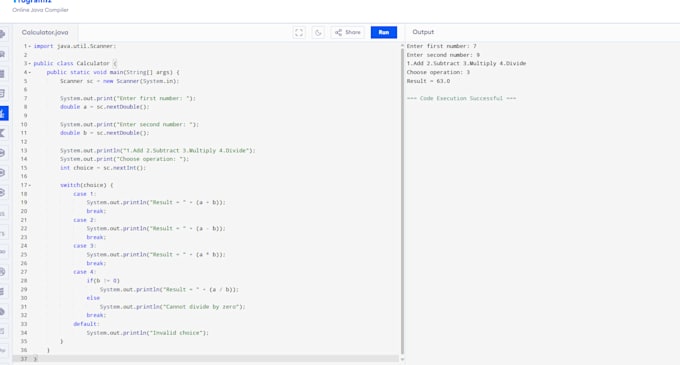Click the println menu options line 13
The height and width of the screenshot is (365, 680).
click(158, 150)
